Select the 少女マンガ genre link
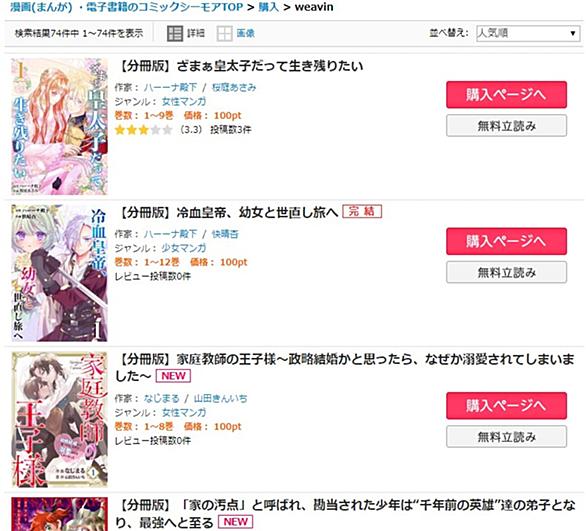The height and width of the screenshot is (531, 586). [184, 248]
